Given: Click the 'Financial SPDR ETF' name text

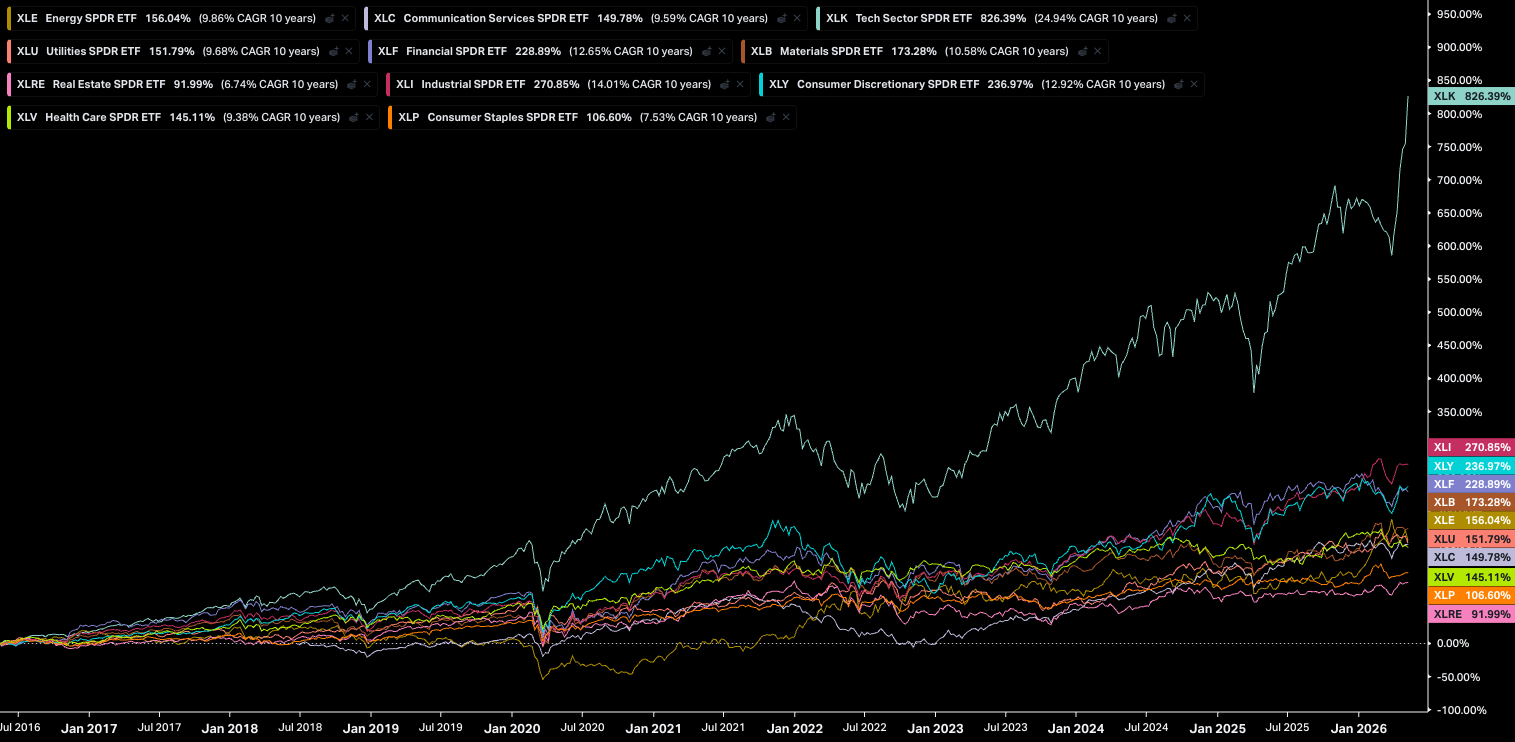Looking at the screenshot, I should [456, 52].
